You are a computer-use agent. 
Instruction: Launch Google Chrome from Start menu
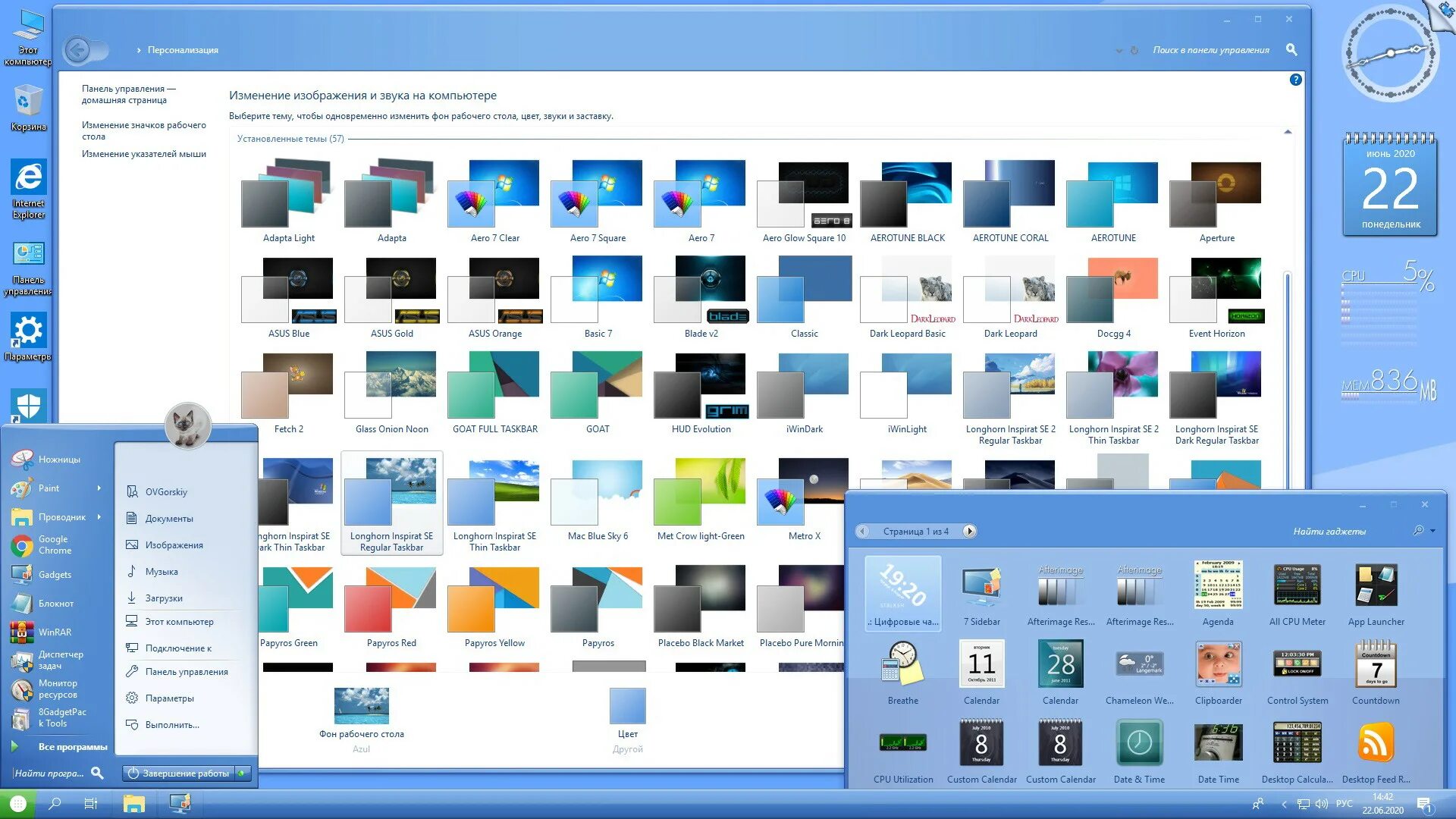53,544
